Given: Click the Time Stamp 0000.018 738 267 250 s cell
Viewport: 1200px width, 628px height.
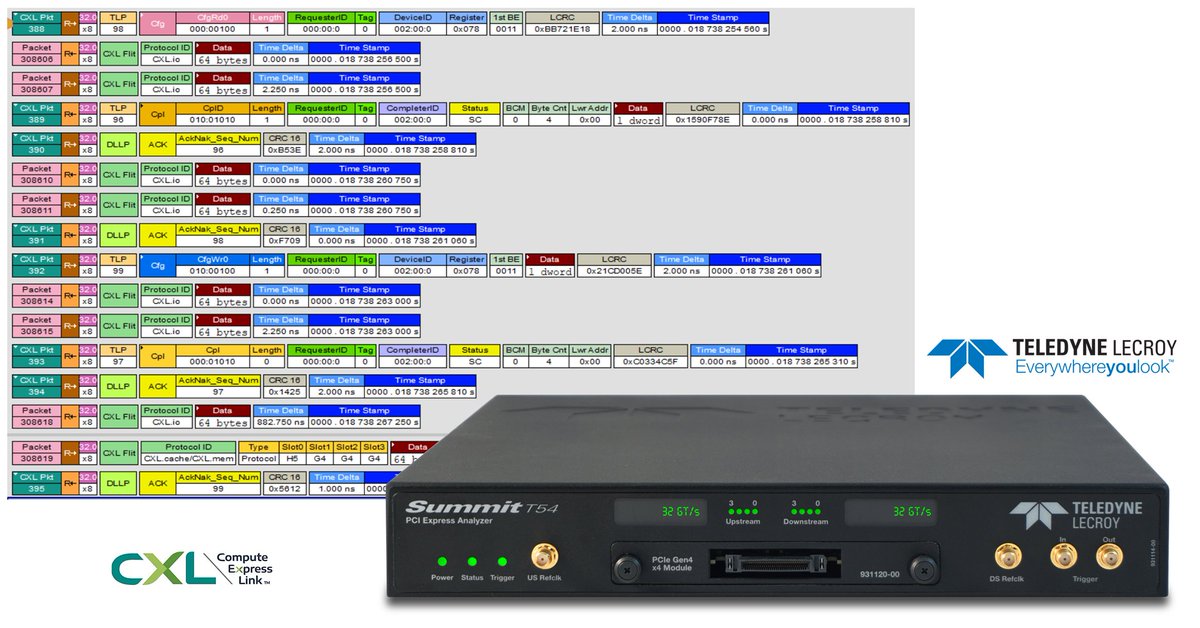Looking at the screenshot, I should [364, 416].
